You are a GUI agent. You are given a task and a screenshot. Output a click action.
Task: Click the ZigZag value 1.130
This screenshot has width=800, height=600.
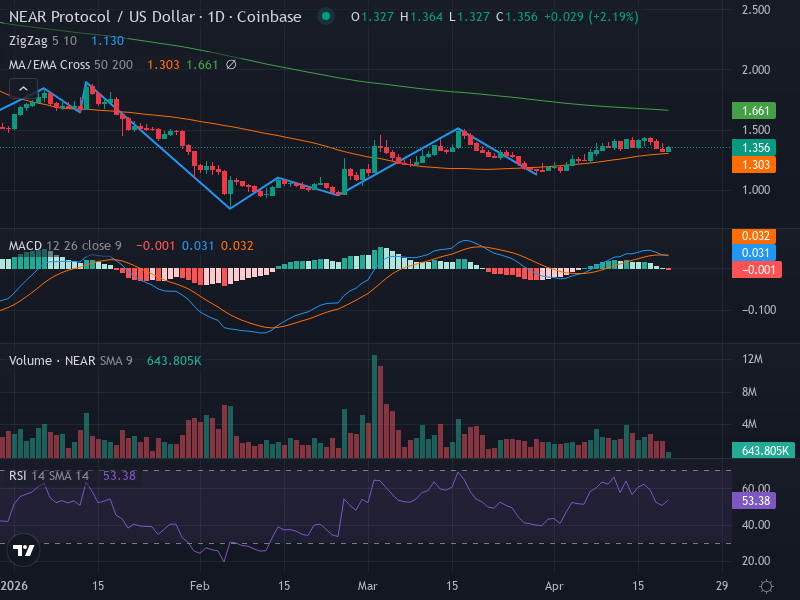coord(108,41)
